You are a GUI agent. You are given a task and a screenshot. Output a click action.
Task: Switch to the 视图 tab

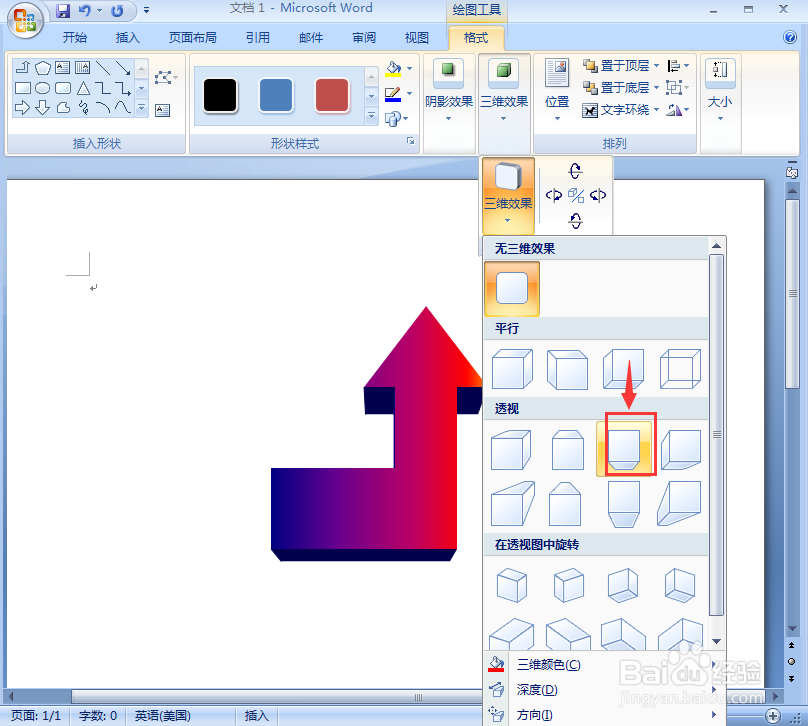(416, 38)
